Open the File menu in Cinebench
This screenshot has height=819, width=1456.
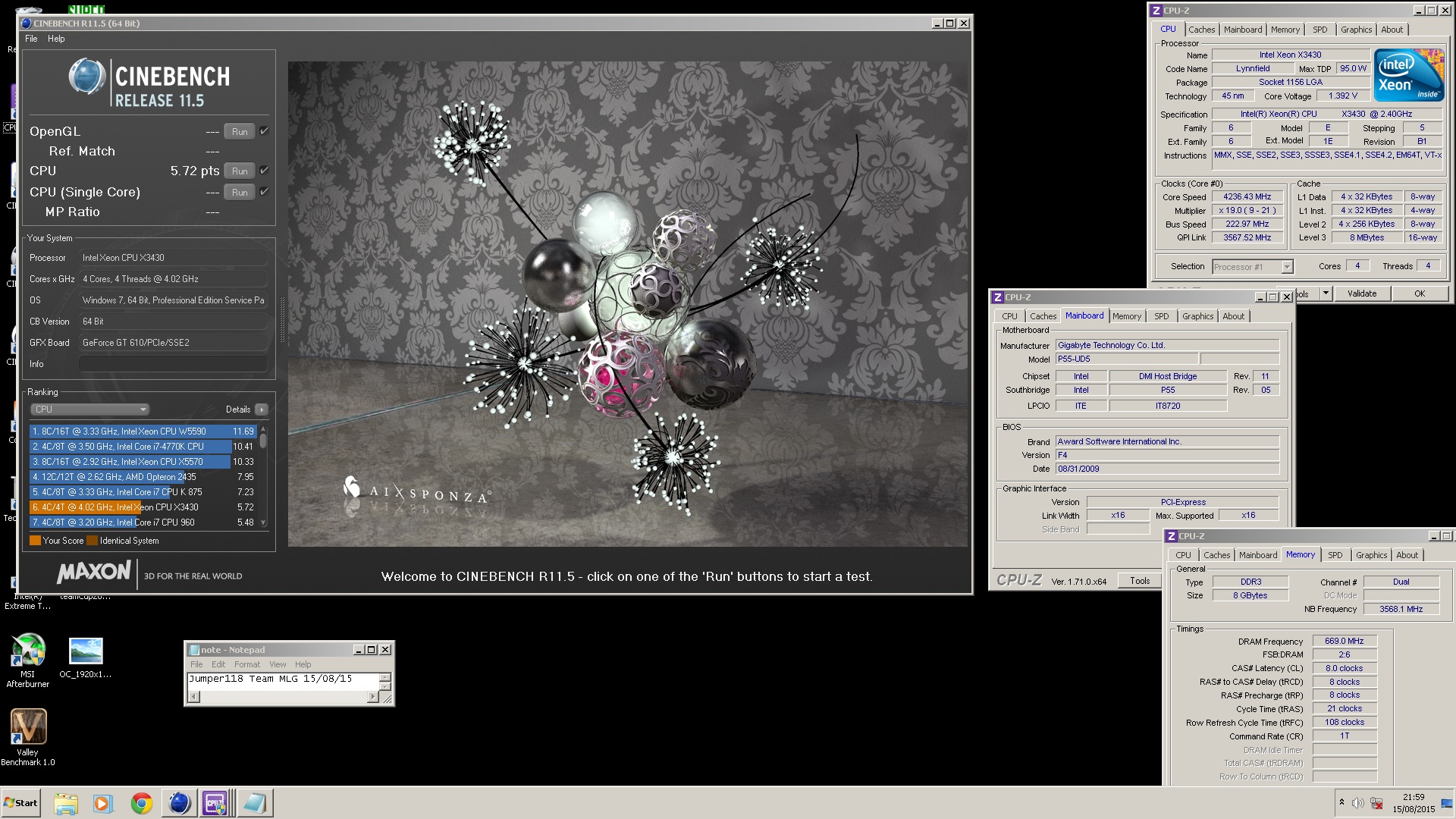pos(31,39)
